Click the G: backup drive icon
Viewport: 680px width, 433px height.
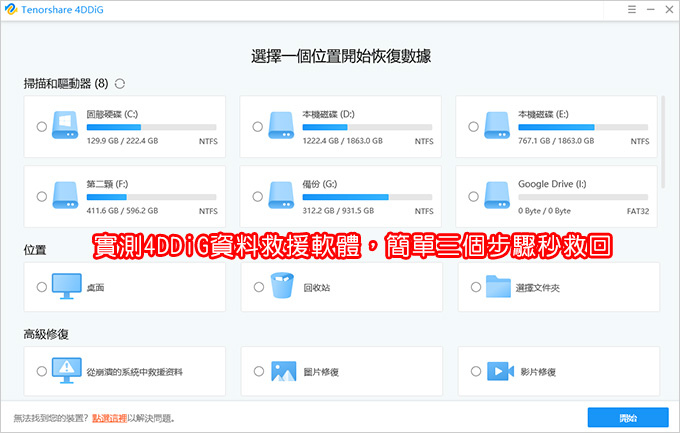[x=281, y=195]
